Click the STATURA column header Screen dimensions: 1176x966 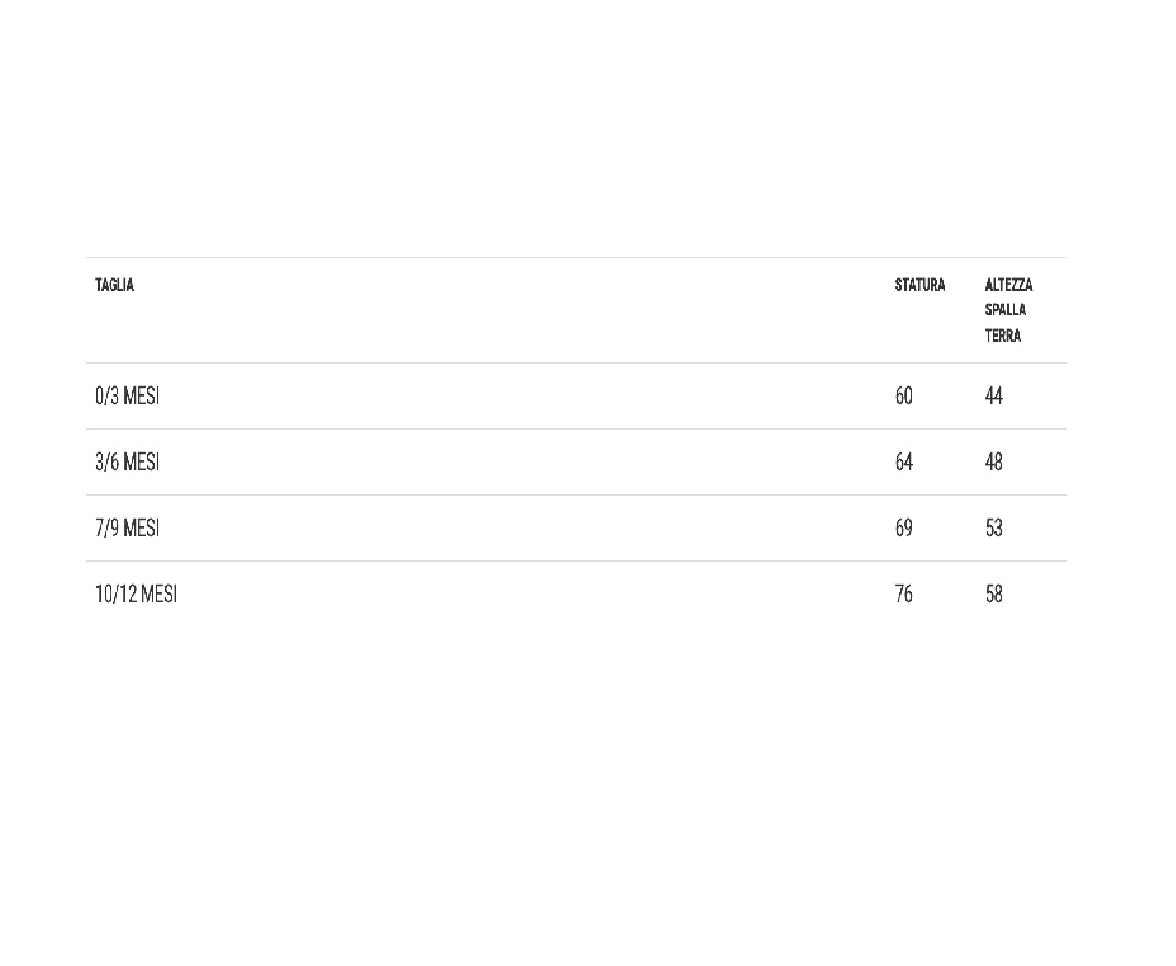point(919,285)
